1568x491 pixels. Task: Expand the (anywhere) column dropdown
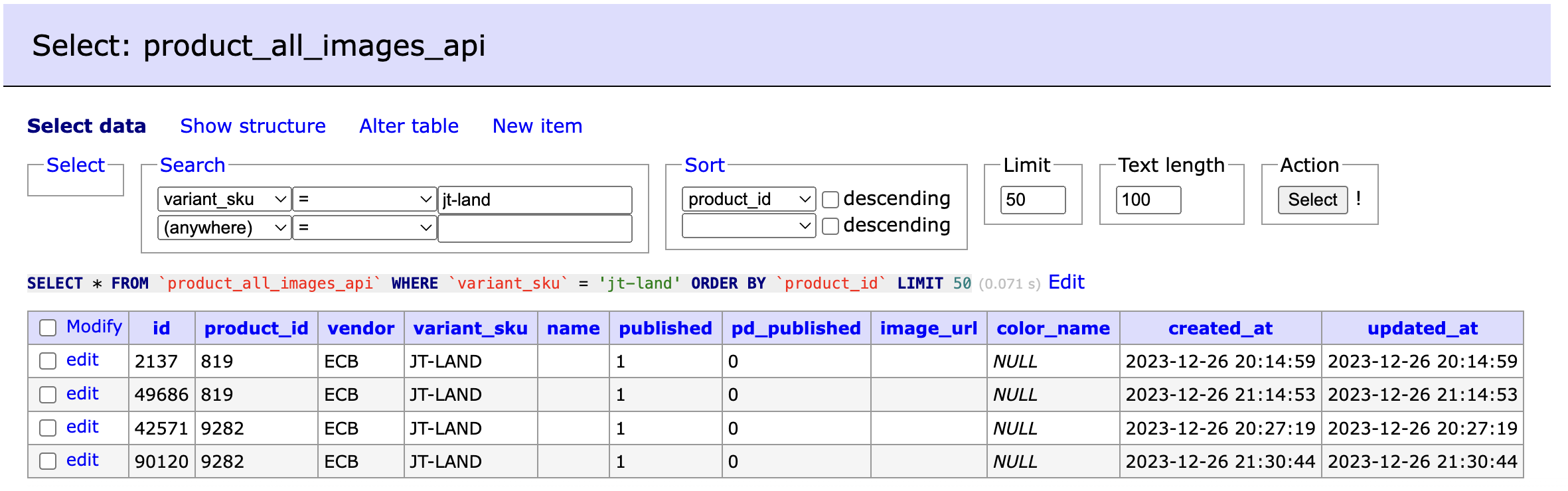pyautogui.click(x=224, y=228)
